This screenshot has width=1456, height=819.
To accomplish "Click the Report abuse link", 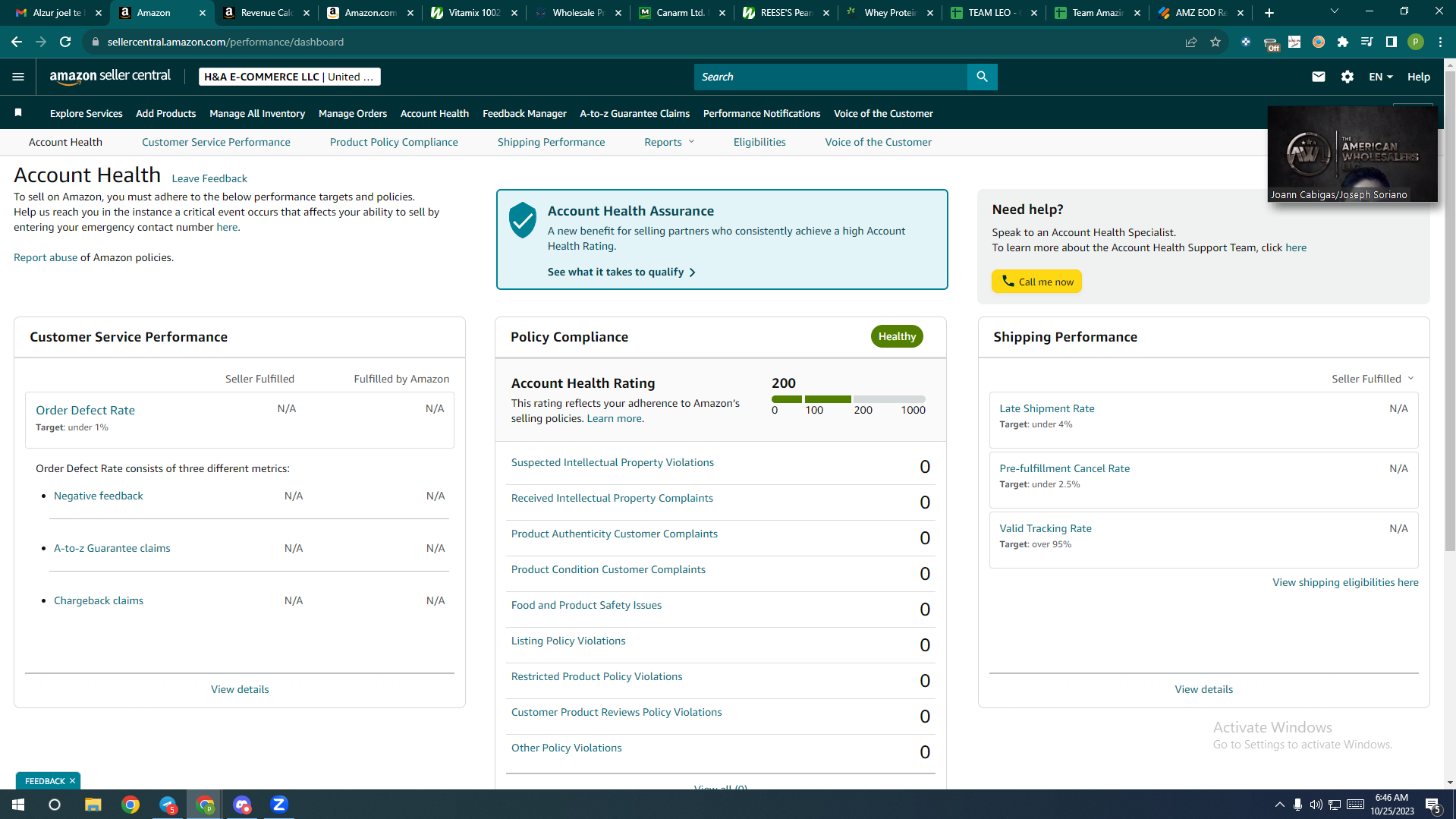I will pos(46,257).
